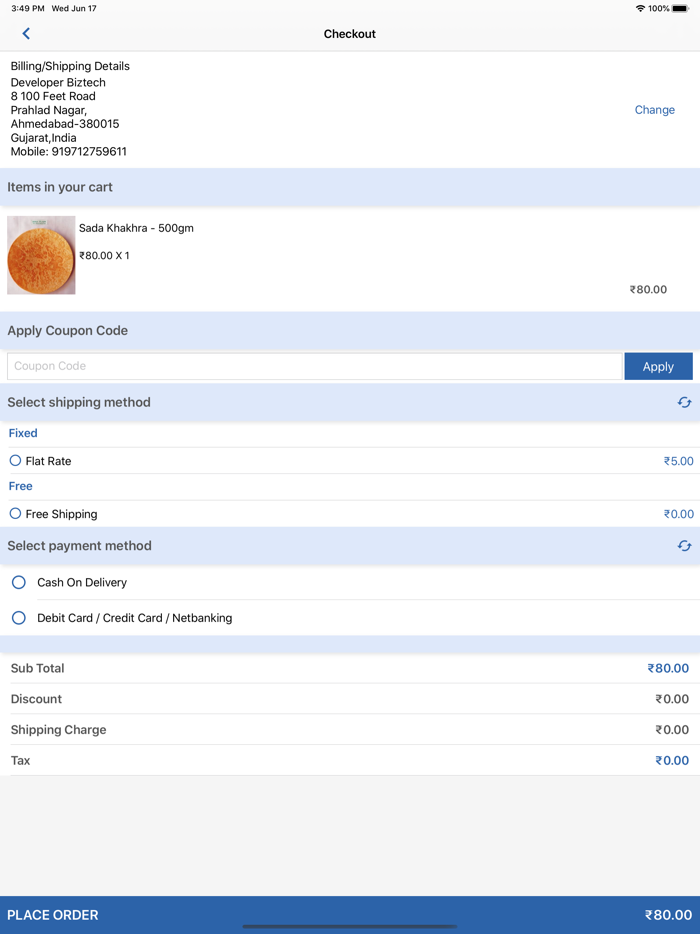This screenshot has height=934, width=700.
Task: Apply the coupon code
Action: [x=658, y=367]
